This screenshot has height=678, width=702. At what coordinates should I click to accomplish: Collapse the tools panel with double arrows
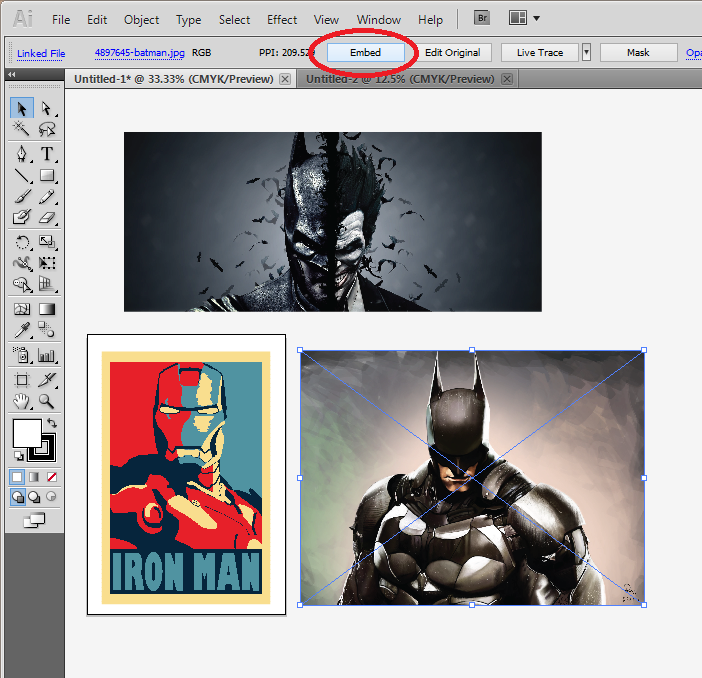click(12, 74)
